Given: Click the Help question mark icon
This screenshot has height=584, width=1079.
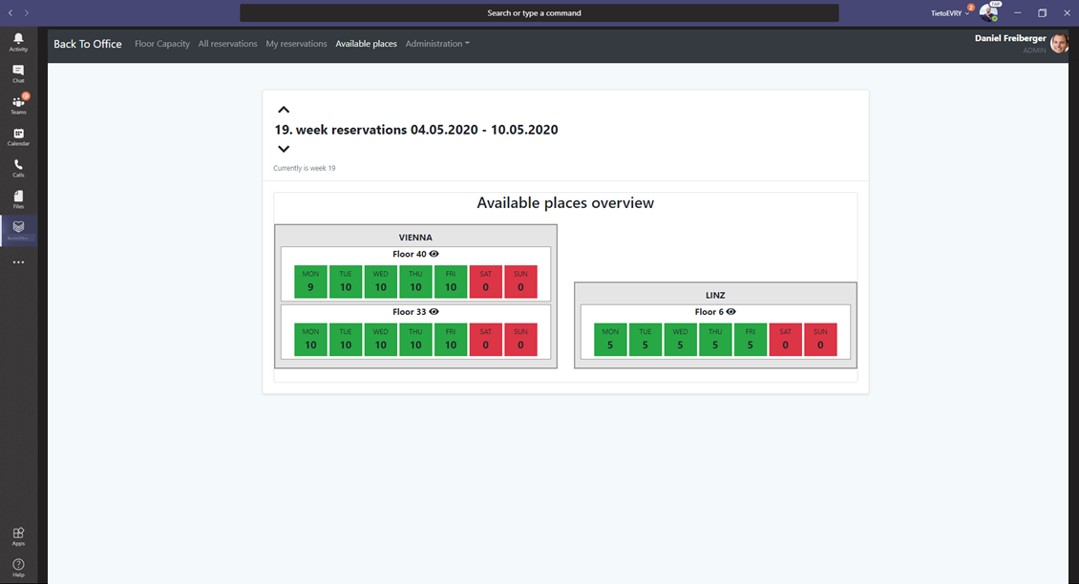Looking at the screenshot, I should [18, 566].
